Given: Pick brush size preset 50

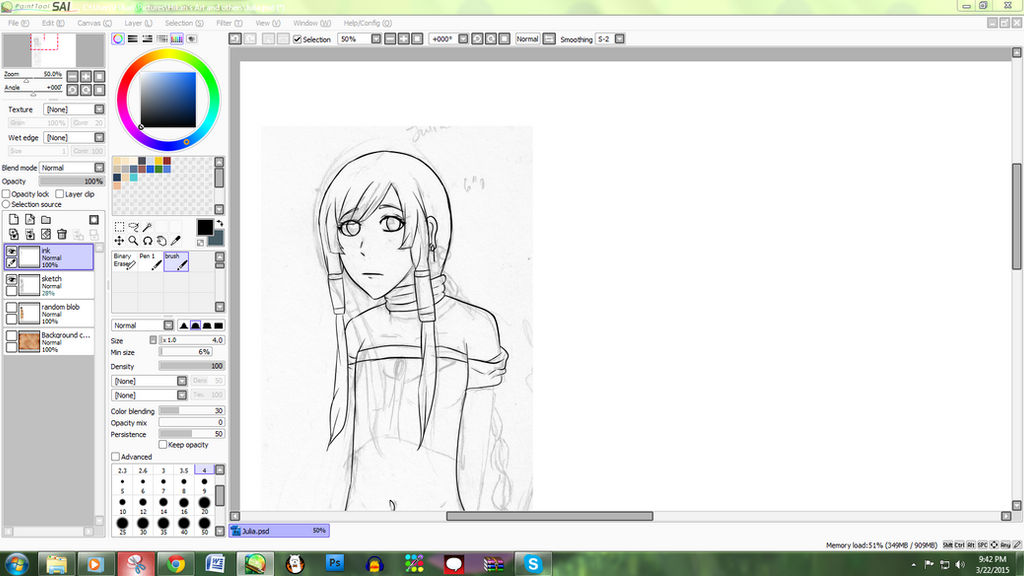Looking at the screenshot, I should 204,525.
